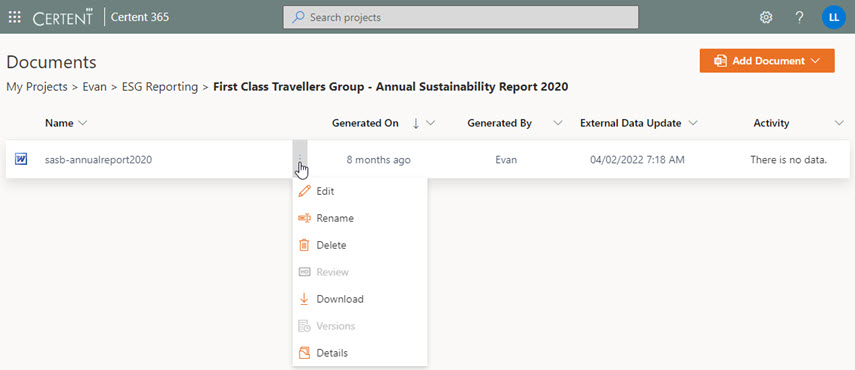
Task: Click the Certent 365 title
Action: pos(140,17)
